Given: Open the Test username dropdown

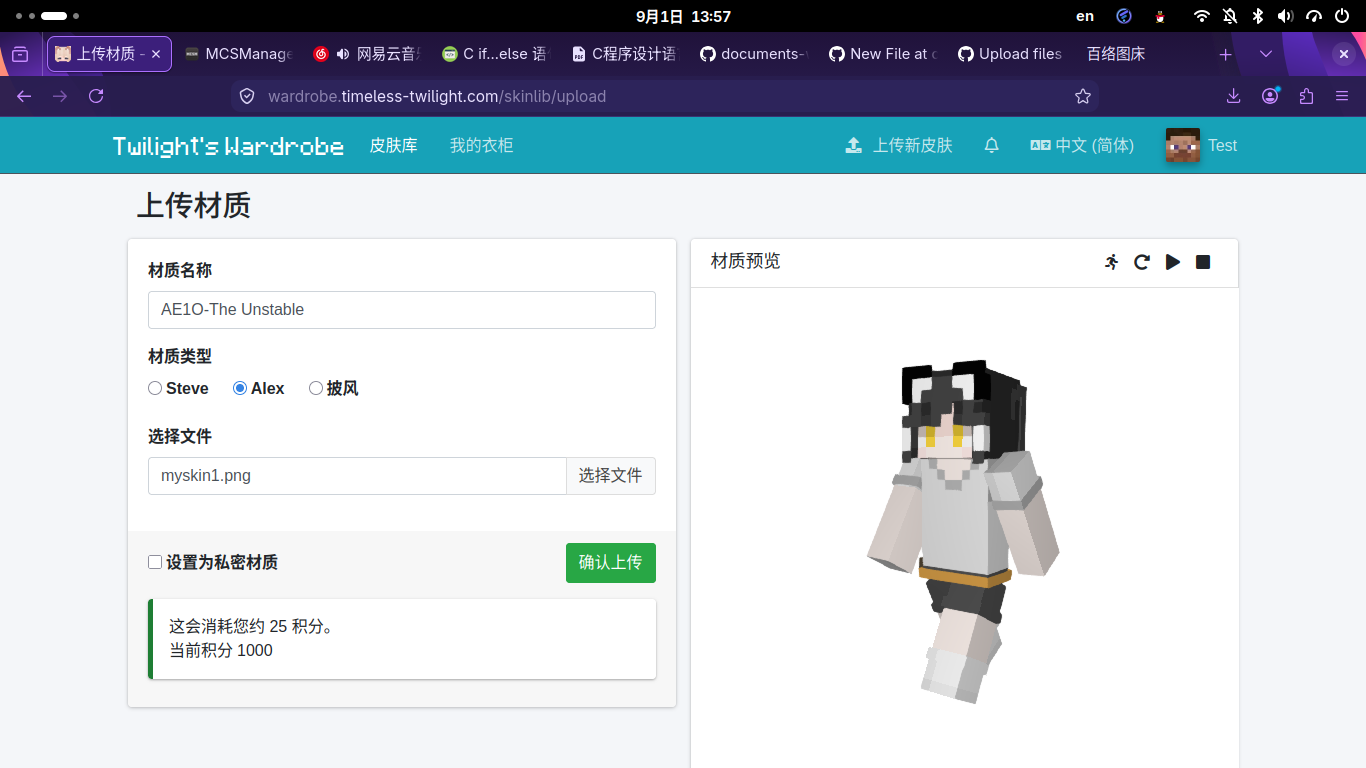Looking at the screenshot, I should pyautogui.click(x=1222, y=145).
